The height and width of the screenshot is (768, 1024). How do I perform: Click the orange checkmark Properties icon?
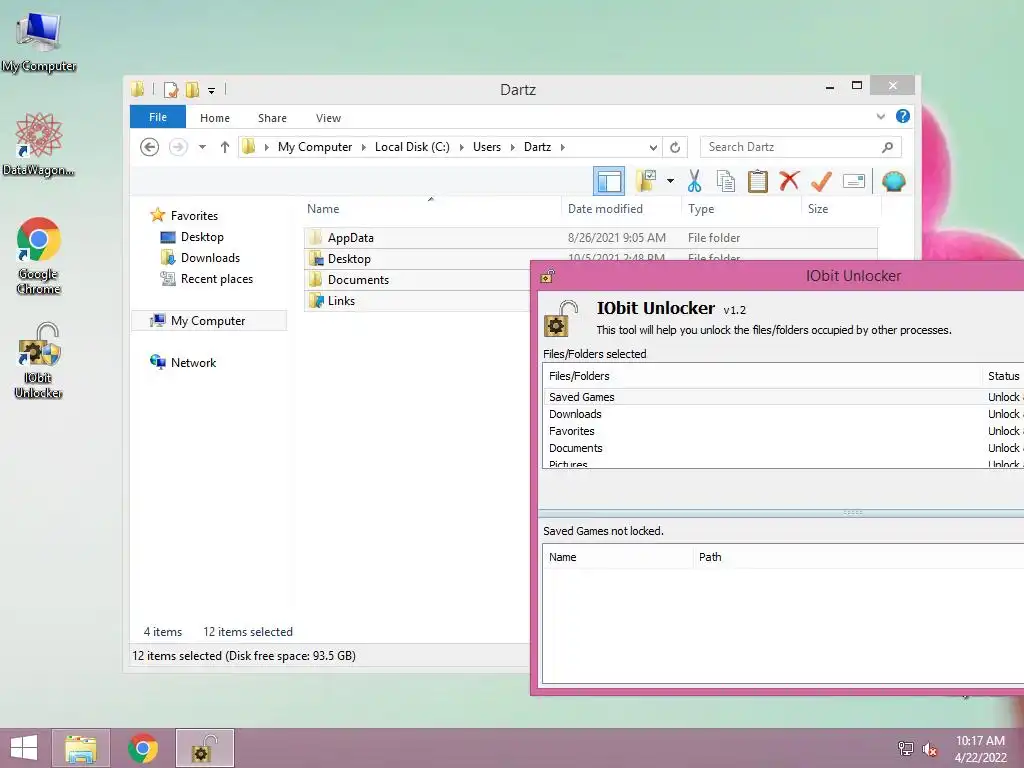pos(821,181)
